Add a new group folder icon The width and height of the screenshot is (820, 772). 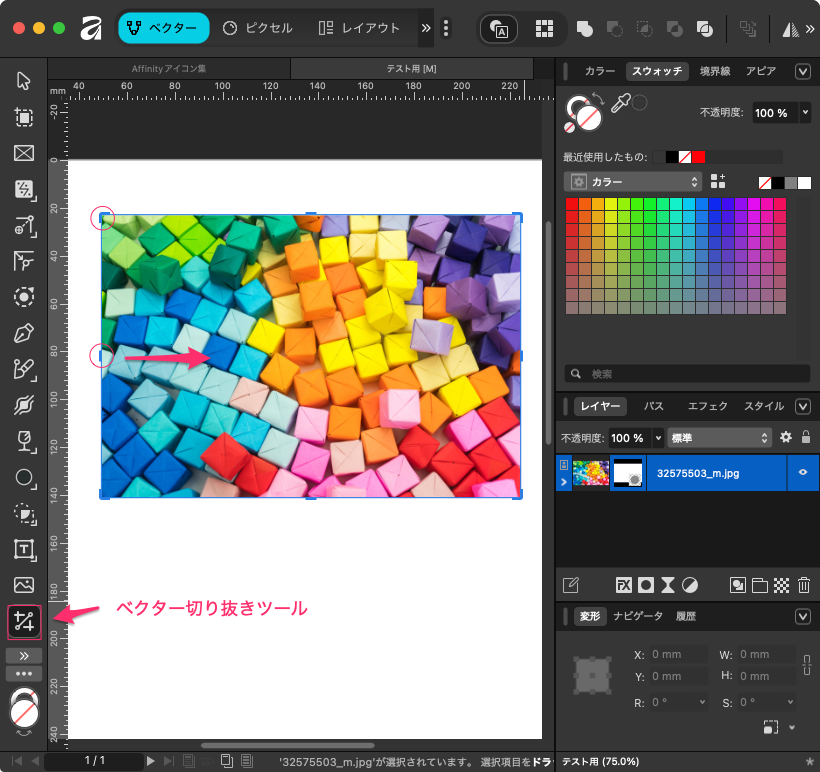759,585
